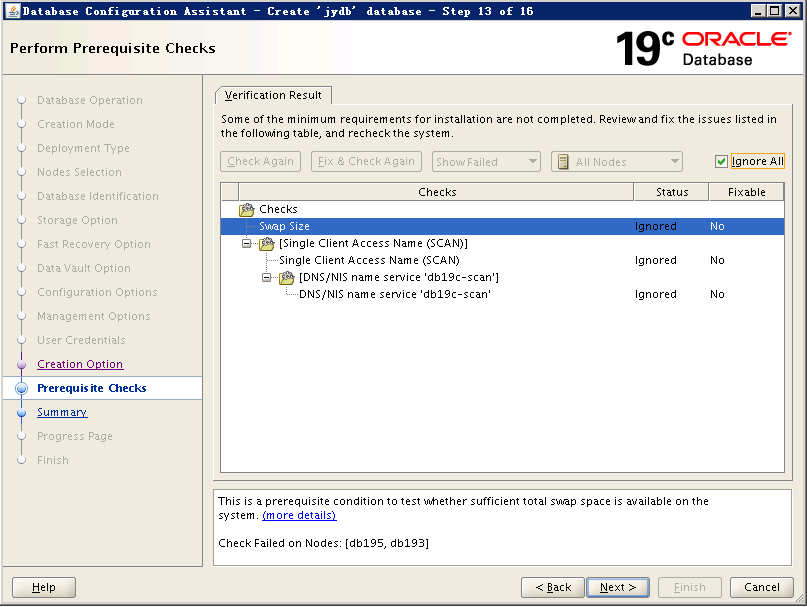Click the Nodes Selection step label
The width and height of the screenshot is (807, 607).
point(79,172)
